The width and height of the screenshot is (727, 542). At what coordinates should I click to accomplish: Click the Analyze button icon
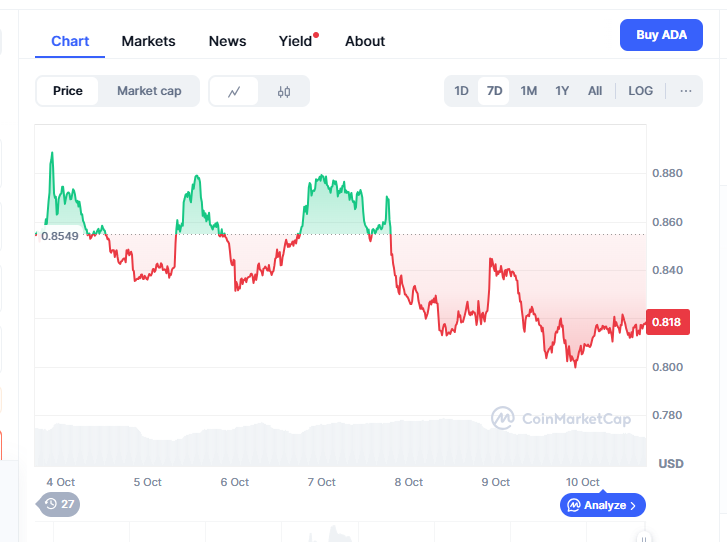574,505
